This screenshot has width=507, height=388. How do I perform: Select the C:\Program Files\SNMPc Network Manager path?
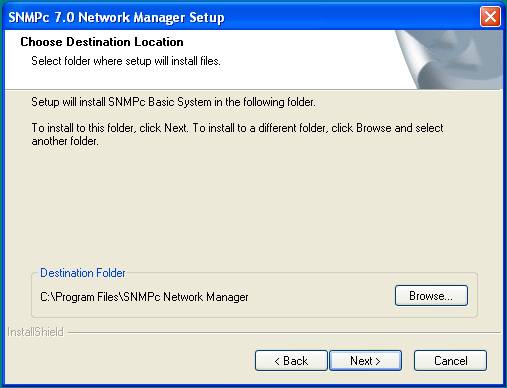(x=144, y=297)
